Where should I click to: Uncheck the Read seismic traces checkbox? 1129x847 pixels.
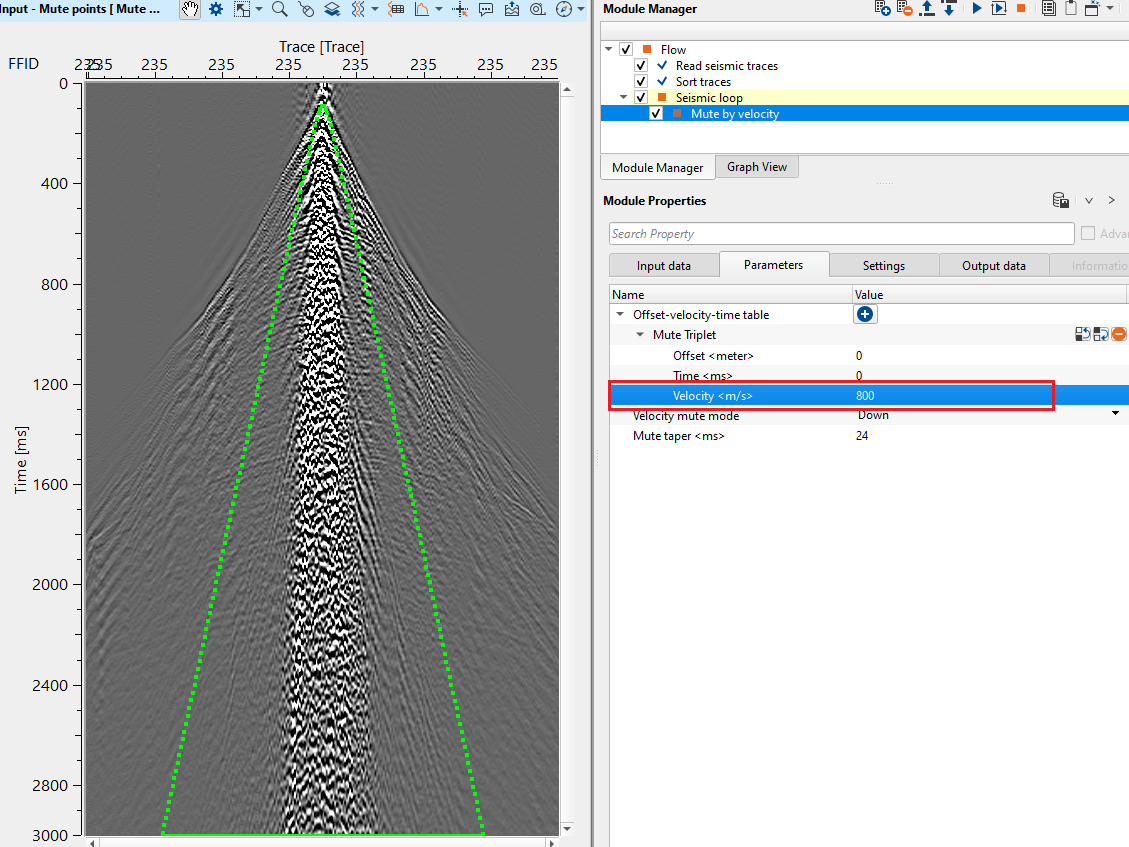642,66
